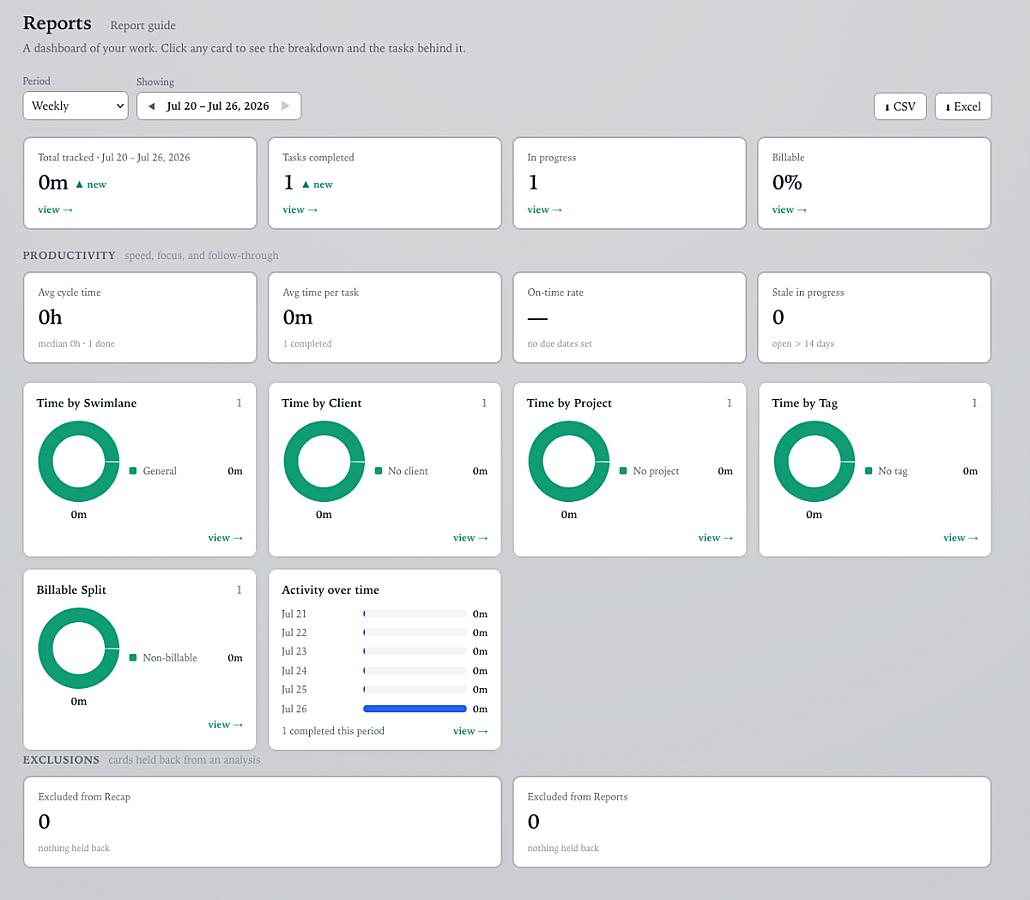Screen dimensions: 1030x900
Task: Open view link in Time by Client
Action: point(470,537)
